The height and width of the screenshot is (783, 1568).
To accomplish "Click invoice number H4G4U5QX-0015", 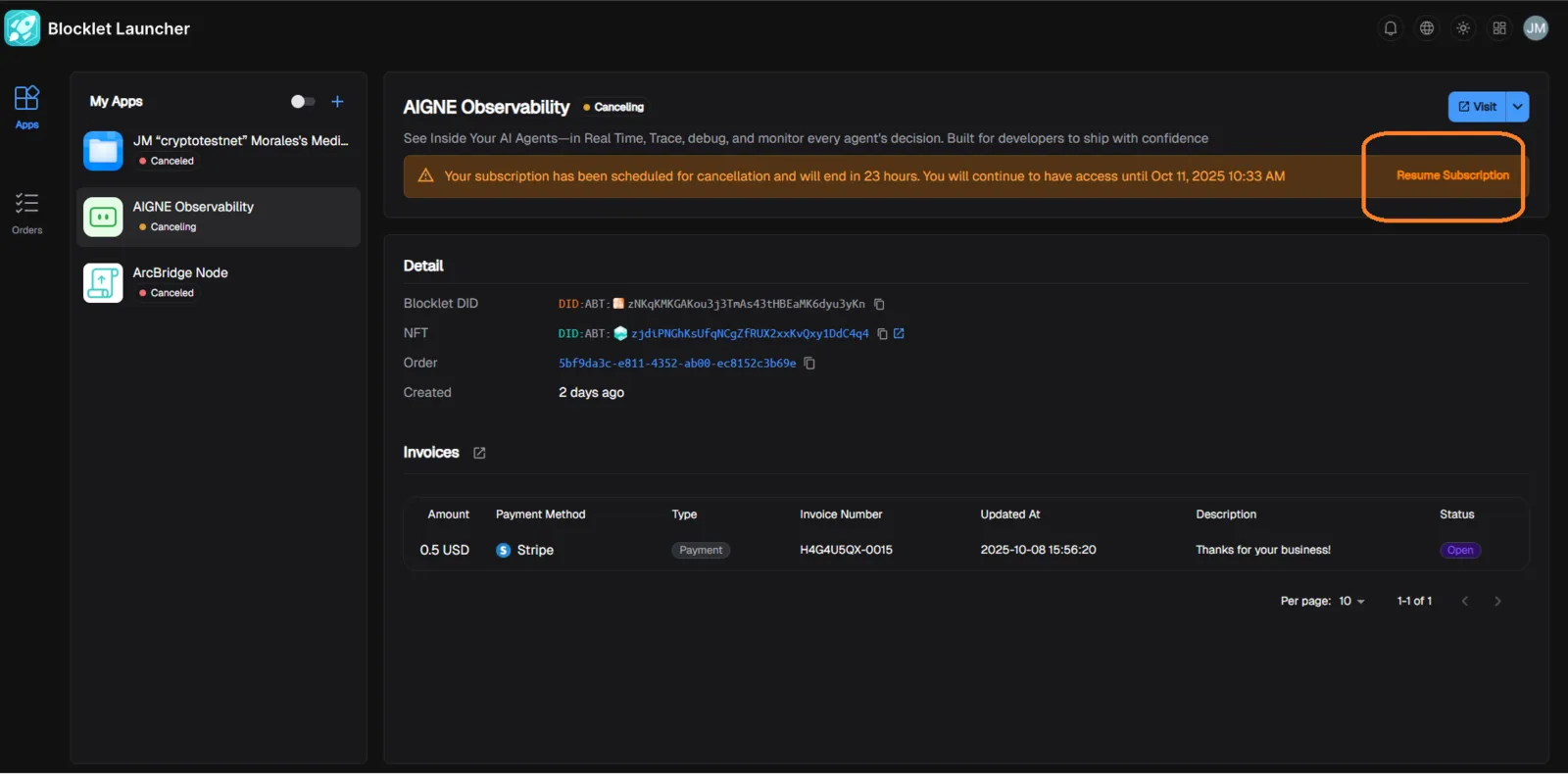I will point(846,550).
